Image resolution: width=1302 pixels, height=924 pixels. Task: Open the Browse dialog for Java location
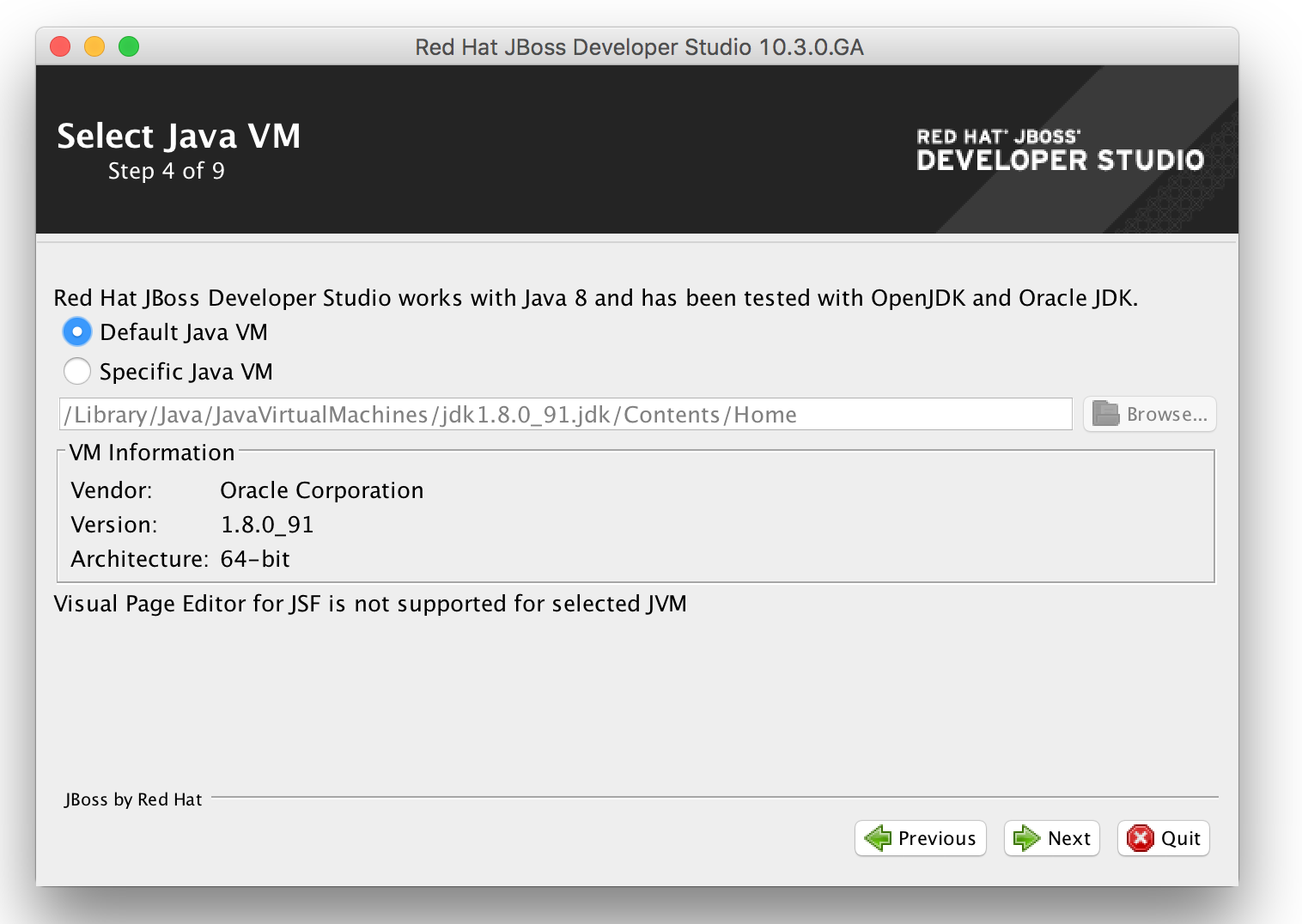click(1149, 414)
